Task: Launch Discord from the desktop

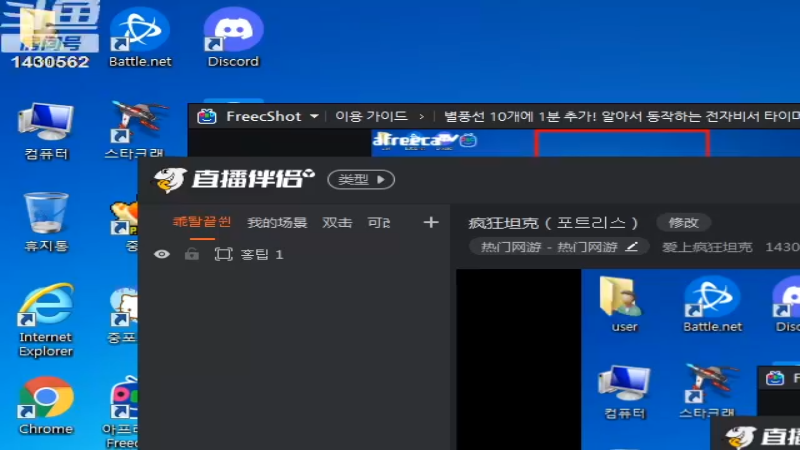Action: tap(233, 37)
